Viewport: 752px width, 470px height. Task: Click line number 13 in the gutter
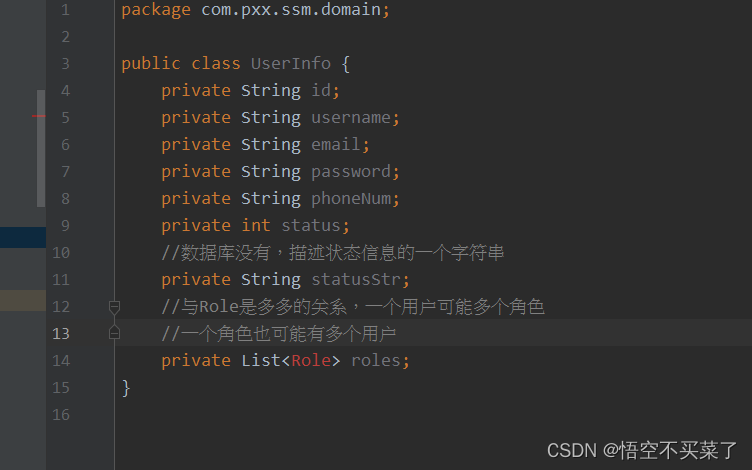tap(61, 333)
